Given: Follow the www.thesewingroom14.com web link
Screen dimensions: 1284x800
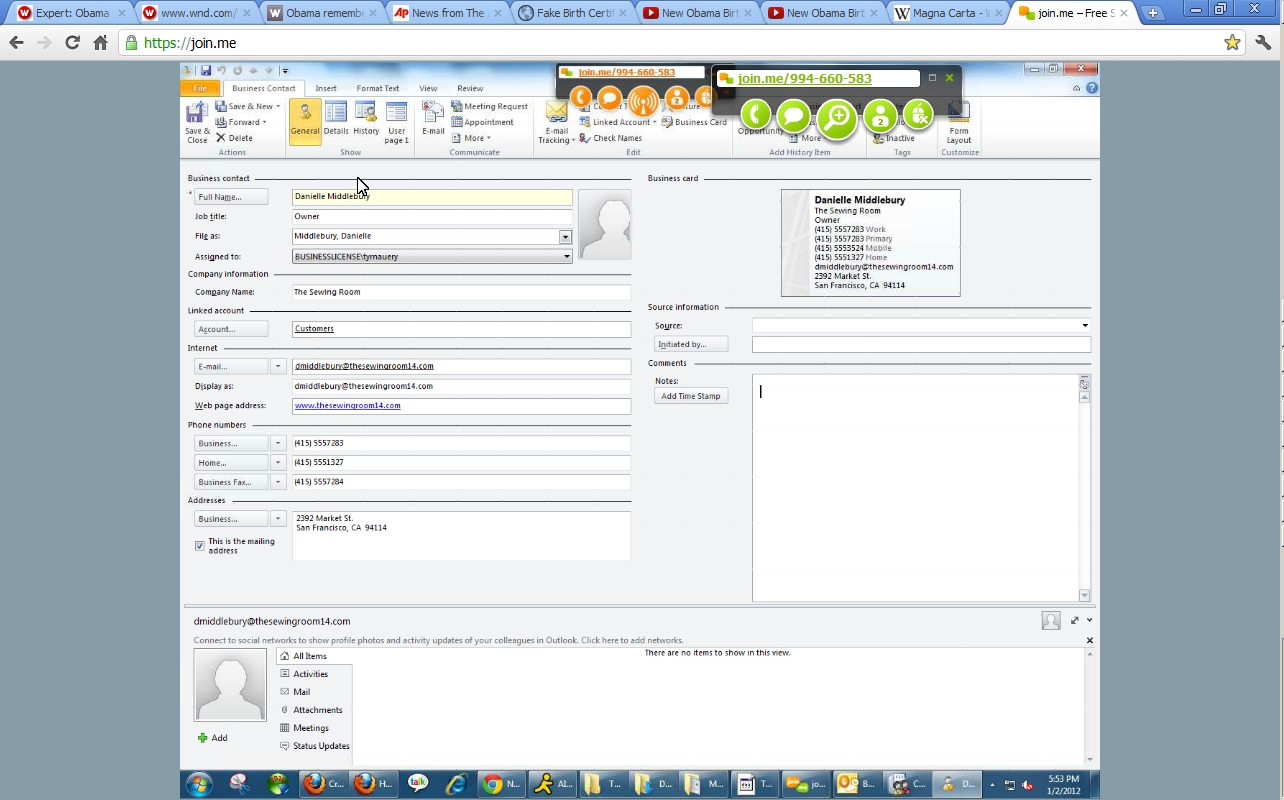Looking at the screenshot, I should point(347,406).
